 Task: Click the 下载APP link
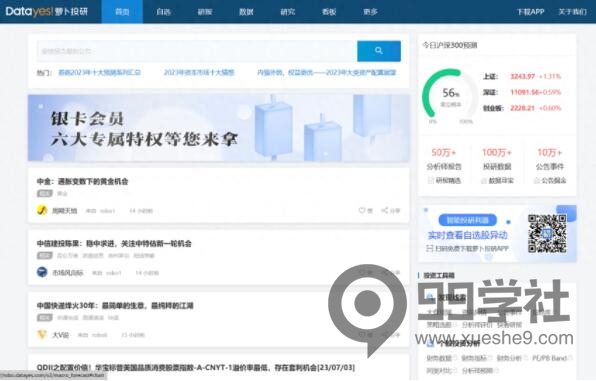click(530, 12)
